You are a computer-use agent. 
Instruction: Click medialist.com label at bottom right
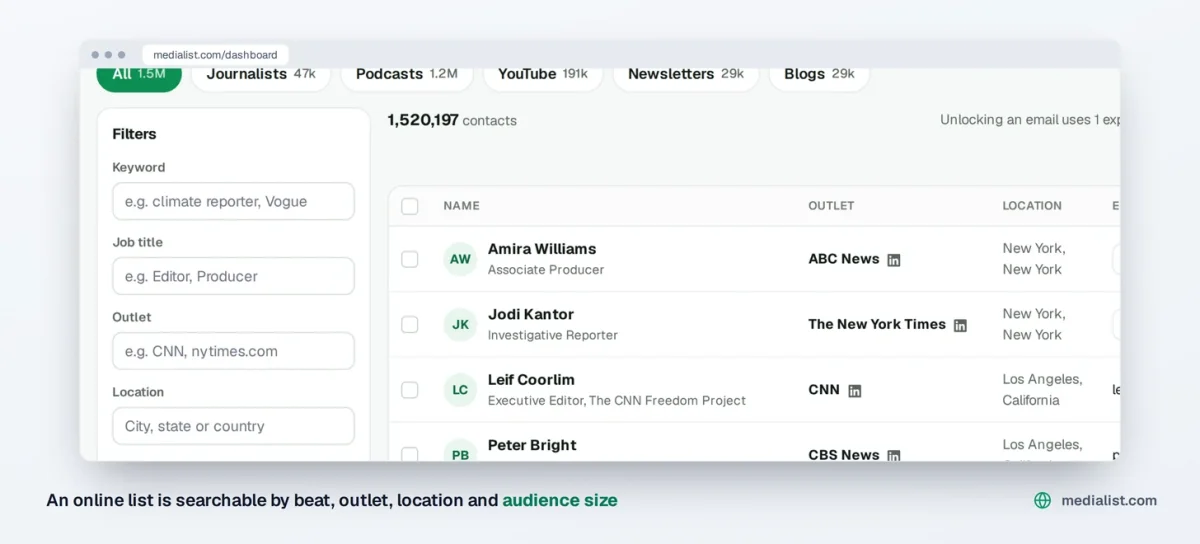1109,500
